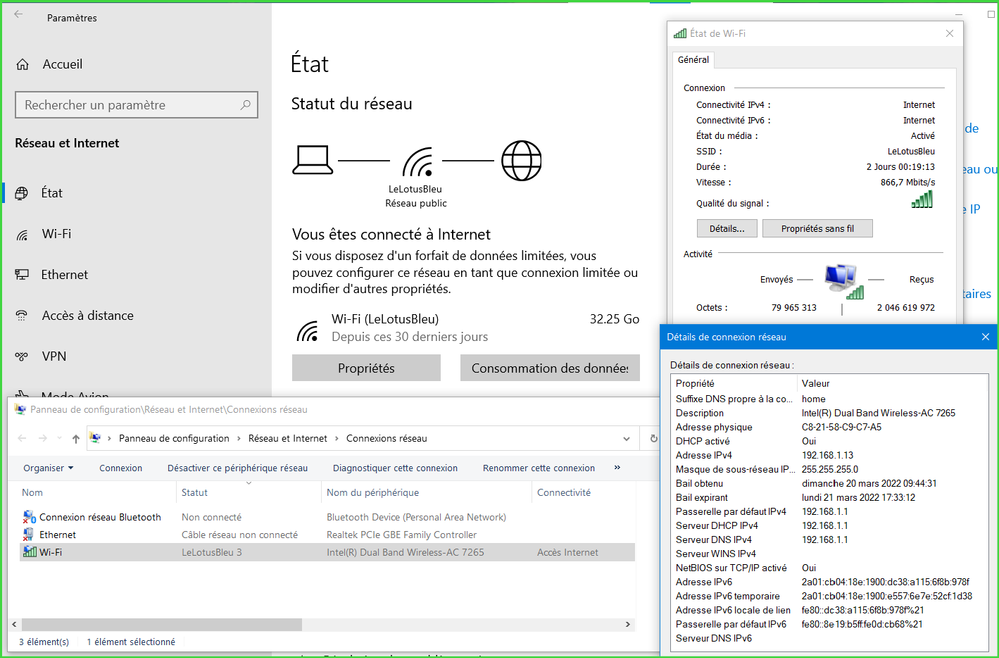Open Consommation des données
The width and height of the screenshot is (999, 658).
(x=549, y=368)
